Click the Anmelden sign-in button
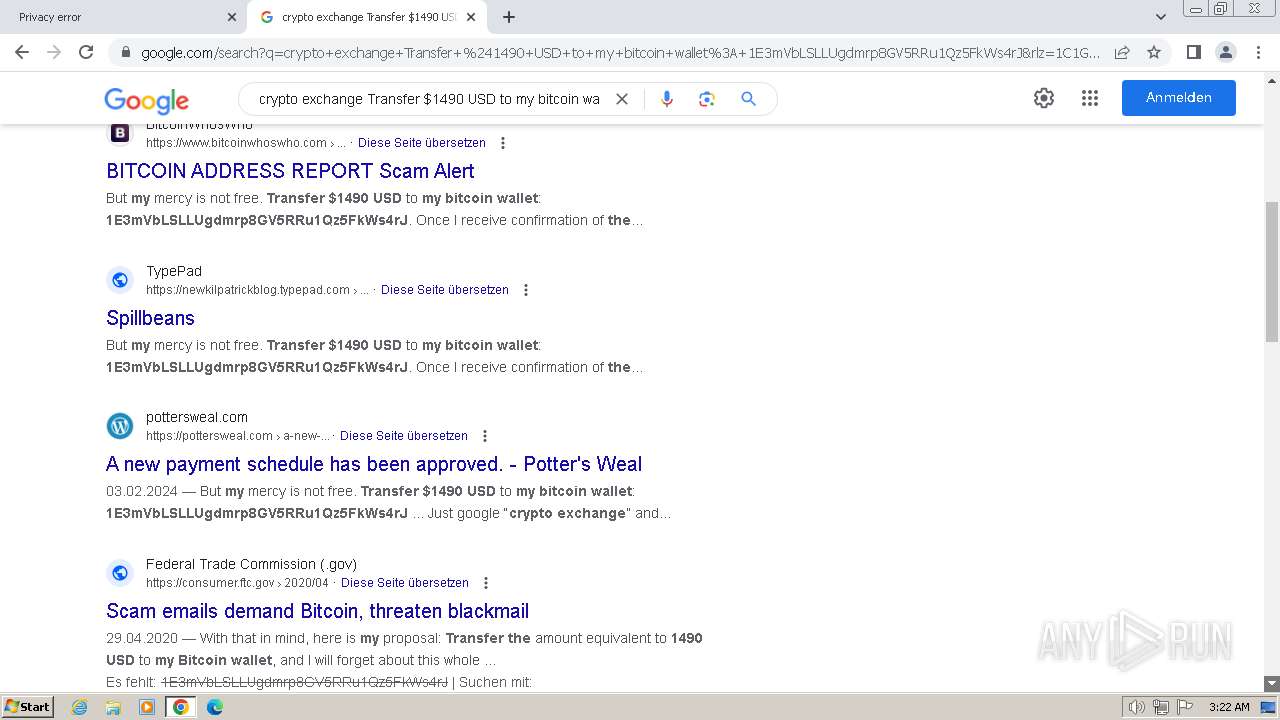Viewport: 1280px width, 720px height. pyautogui.click(x=1178, y=98)
